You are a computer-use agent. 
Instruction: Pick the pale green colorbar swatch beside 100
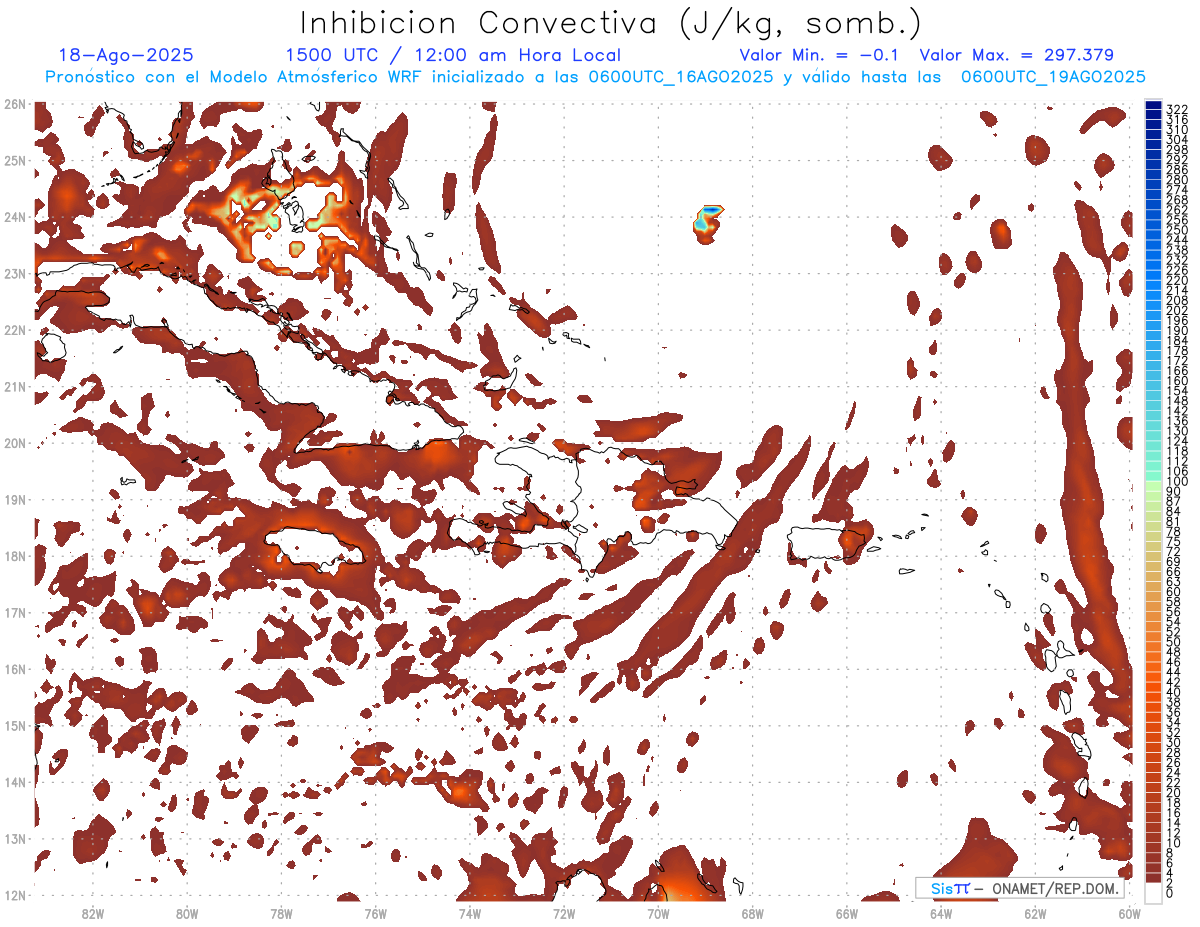1153,484
